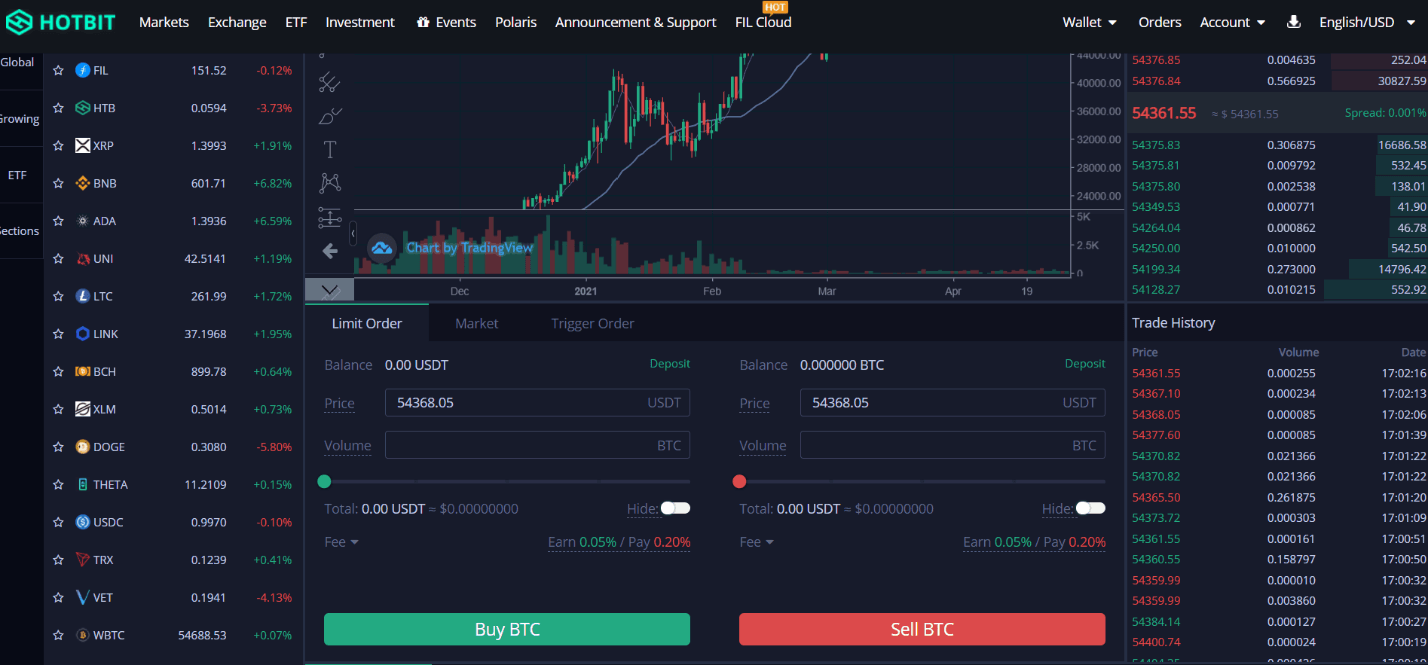Select the XABCD pattern tool
Viewport: 1428px width, 665px height.
coord(329,183)
